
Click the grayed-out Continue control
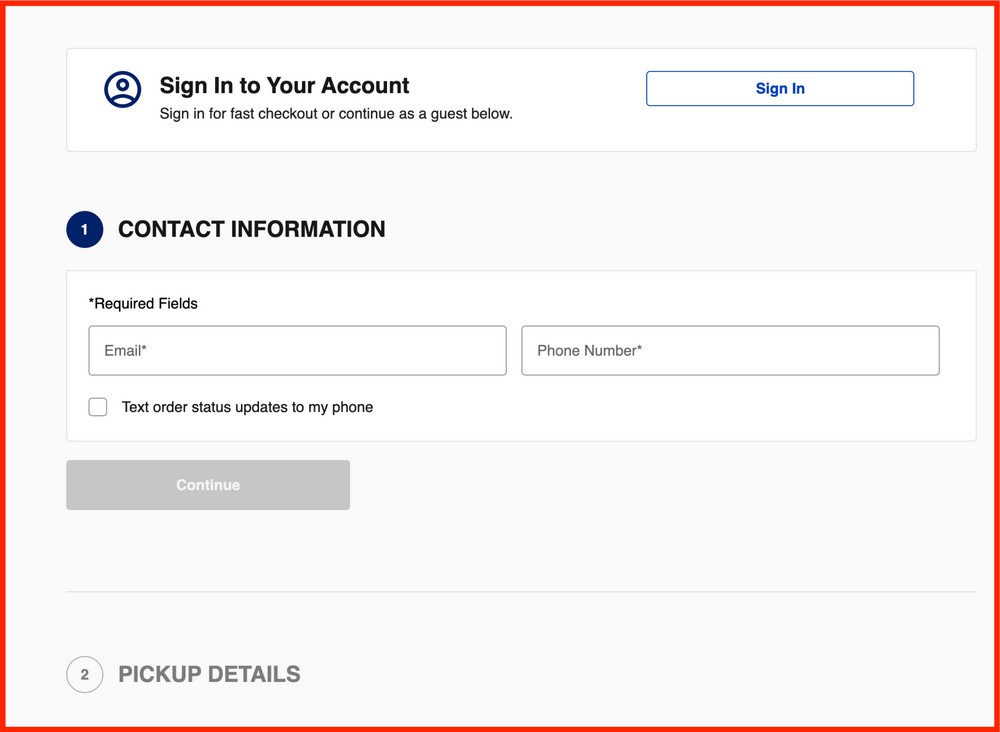tap(208, 485)
